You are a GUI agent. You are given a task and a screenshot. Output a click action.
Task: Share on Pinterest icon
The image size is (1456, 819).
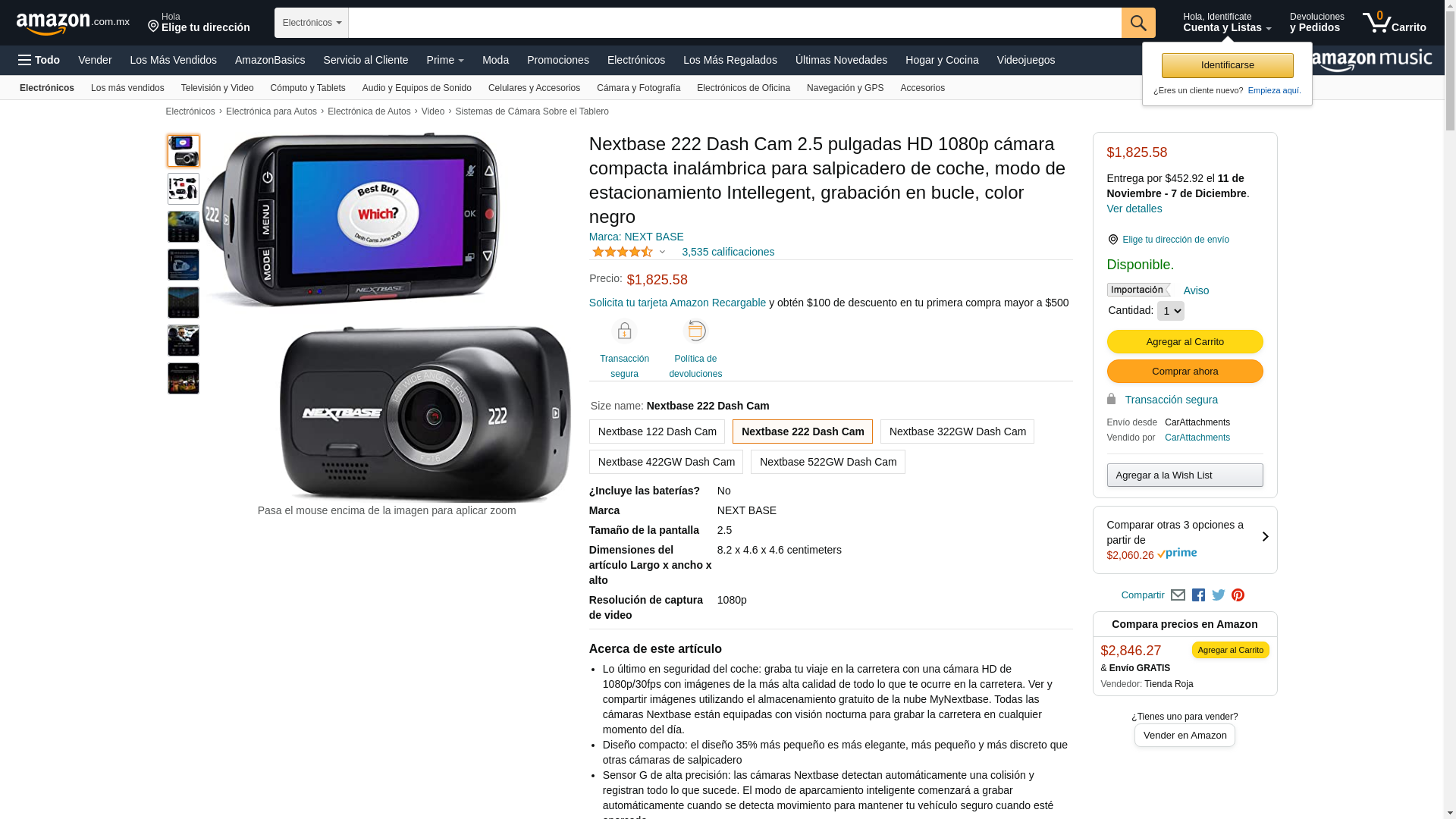pos(1238,595)
